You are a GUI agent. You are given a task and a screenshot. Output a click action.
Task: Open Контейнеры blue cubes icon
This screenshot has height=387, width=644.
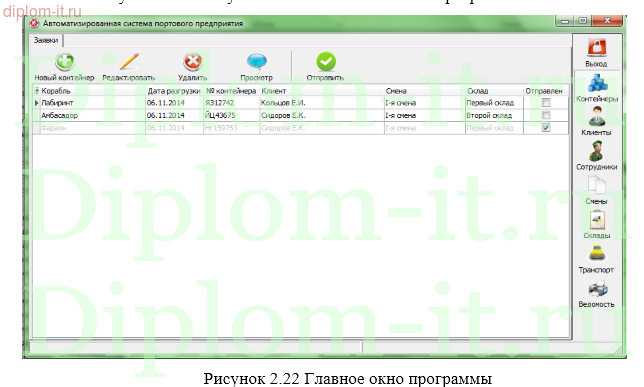(598, 83)
